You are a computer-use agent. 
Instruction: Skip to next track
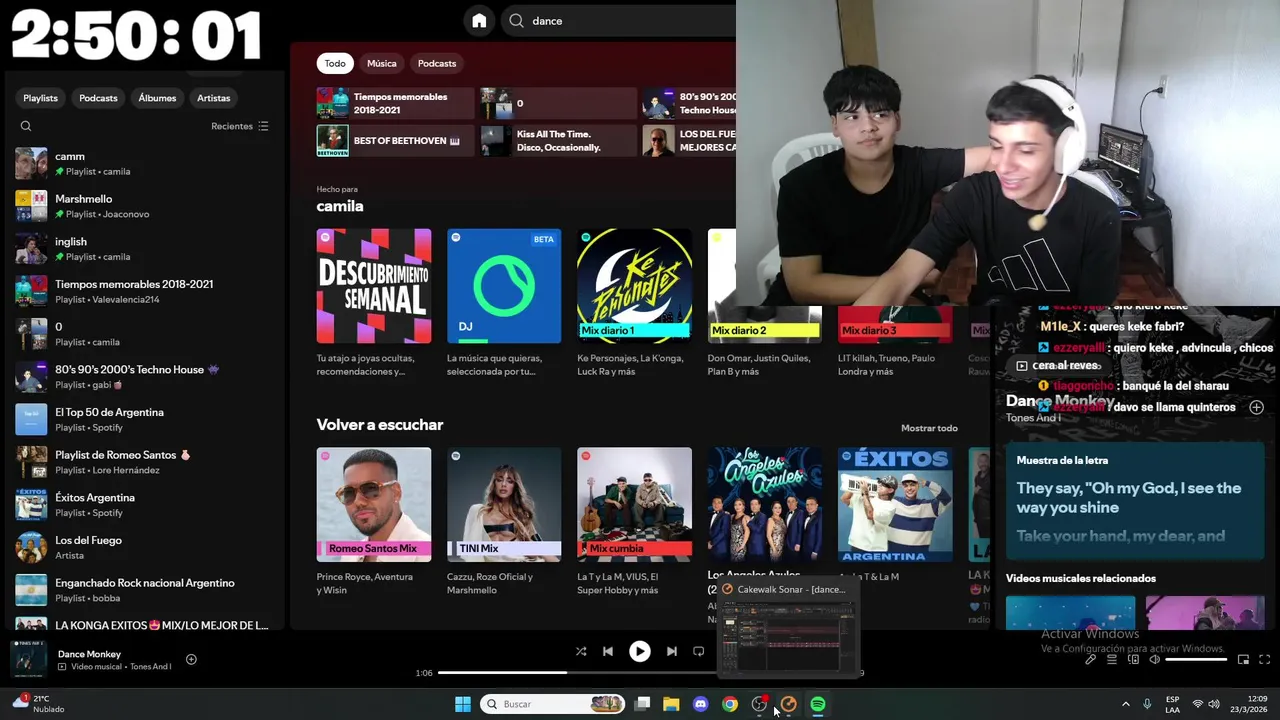[672, 651]
